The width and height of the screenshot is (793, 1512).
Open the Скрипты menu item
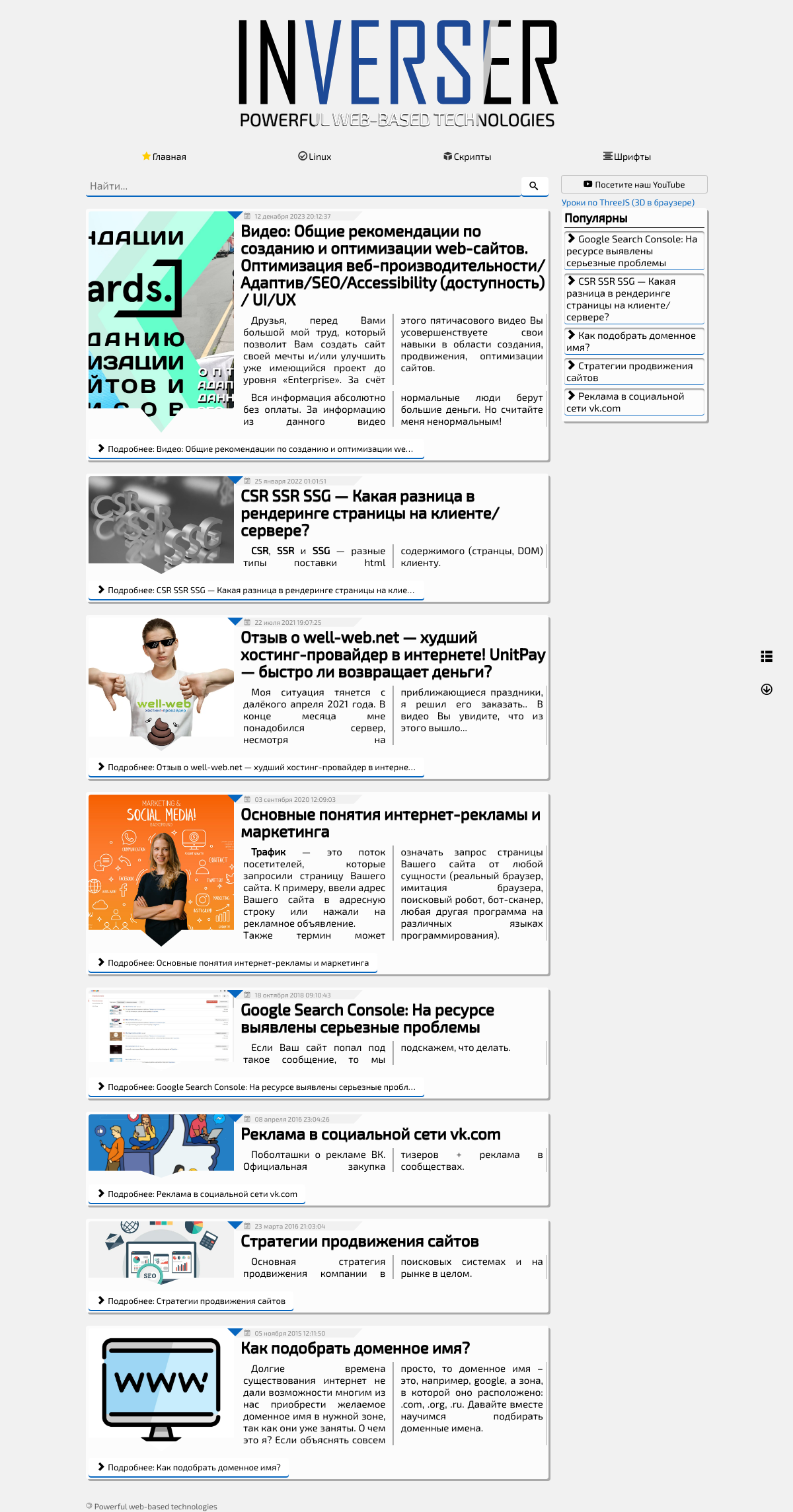pyautogui.click(x=467, y=157)
